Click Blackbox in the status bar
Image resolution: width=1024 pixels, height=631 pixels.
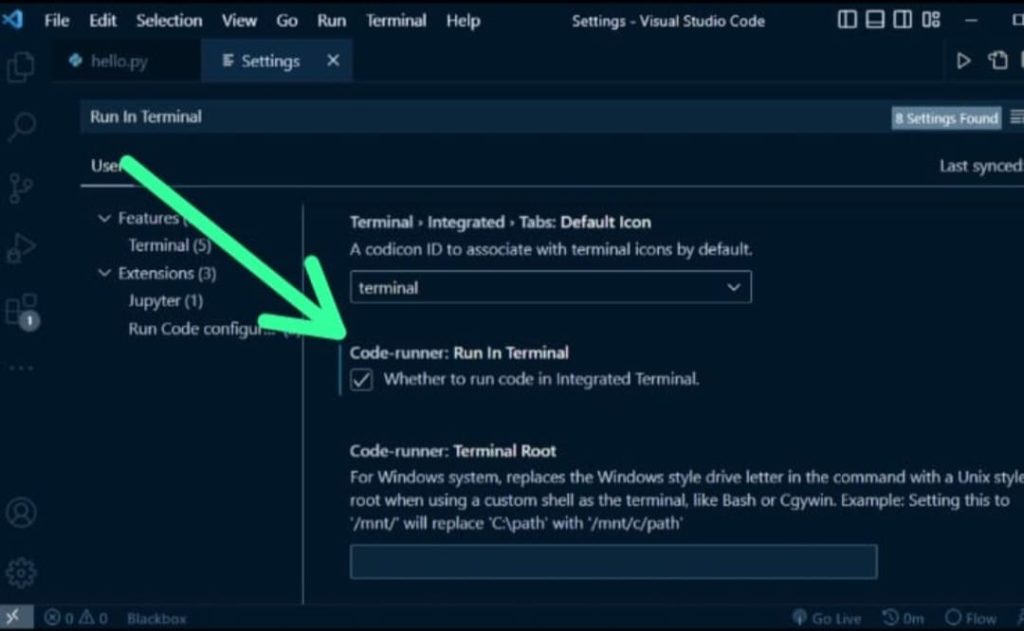click(x=157, y=618)
